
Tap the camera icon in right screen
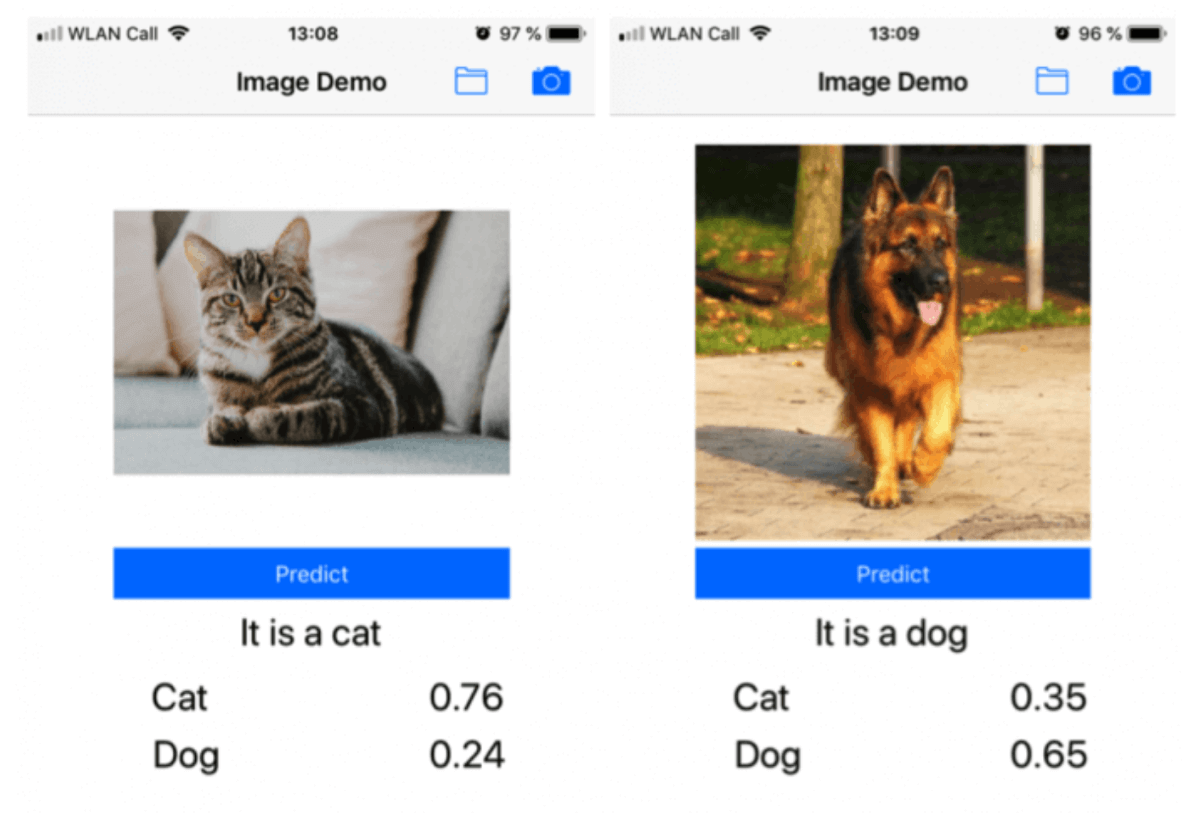pos(1131,81)
